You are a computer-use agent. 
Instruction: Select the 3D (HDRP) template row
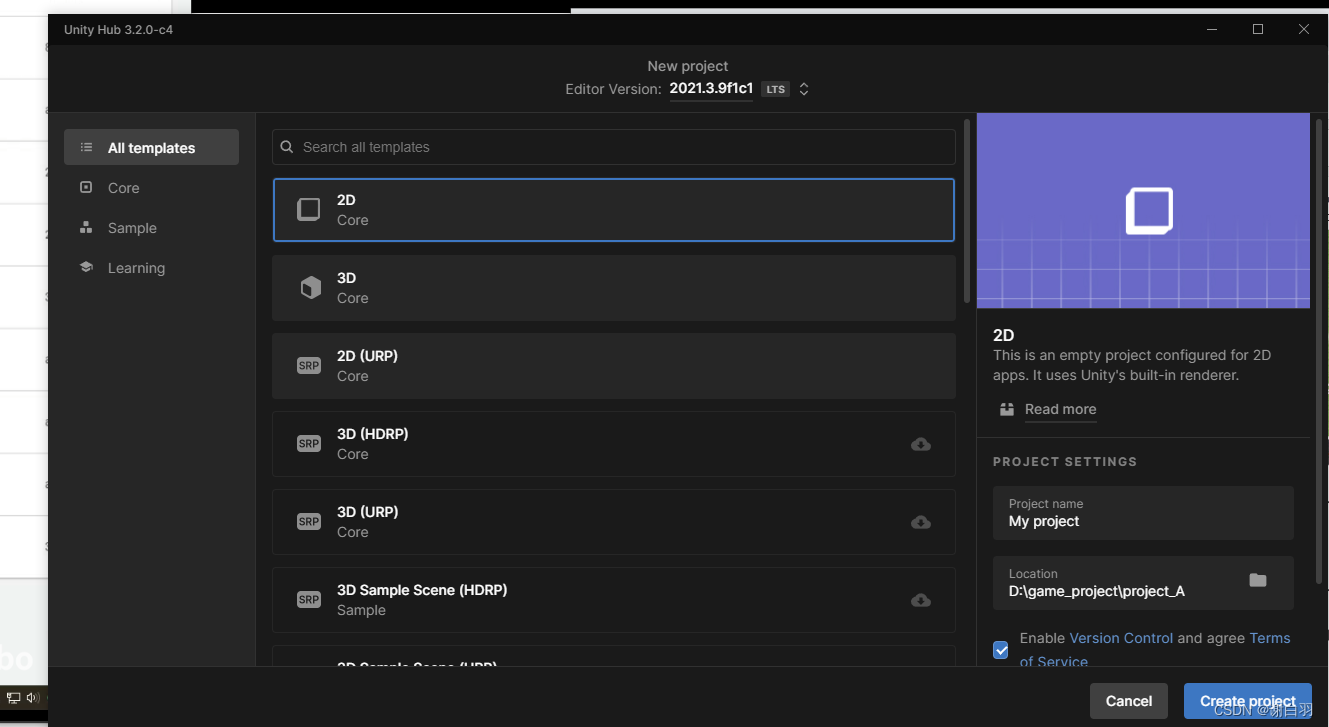(614, 444)
